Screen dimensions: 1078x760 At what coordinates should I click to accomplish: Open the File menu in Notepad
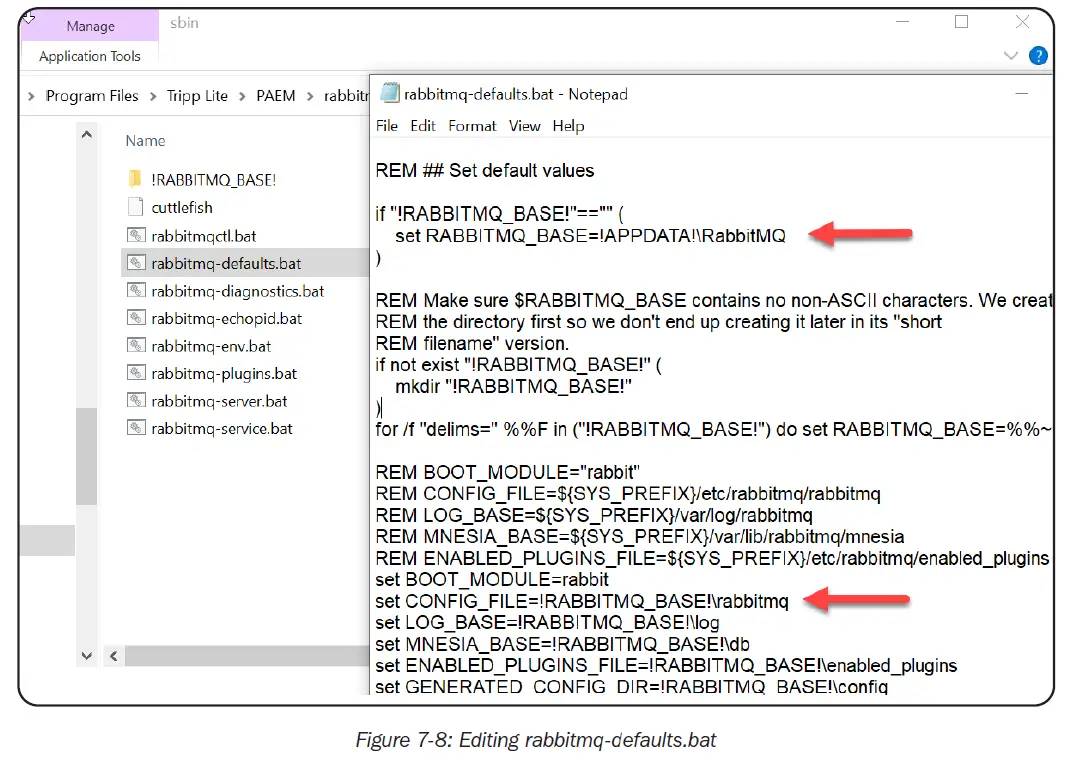click(x=386, y=126)
